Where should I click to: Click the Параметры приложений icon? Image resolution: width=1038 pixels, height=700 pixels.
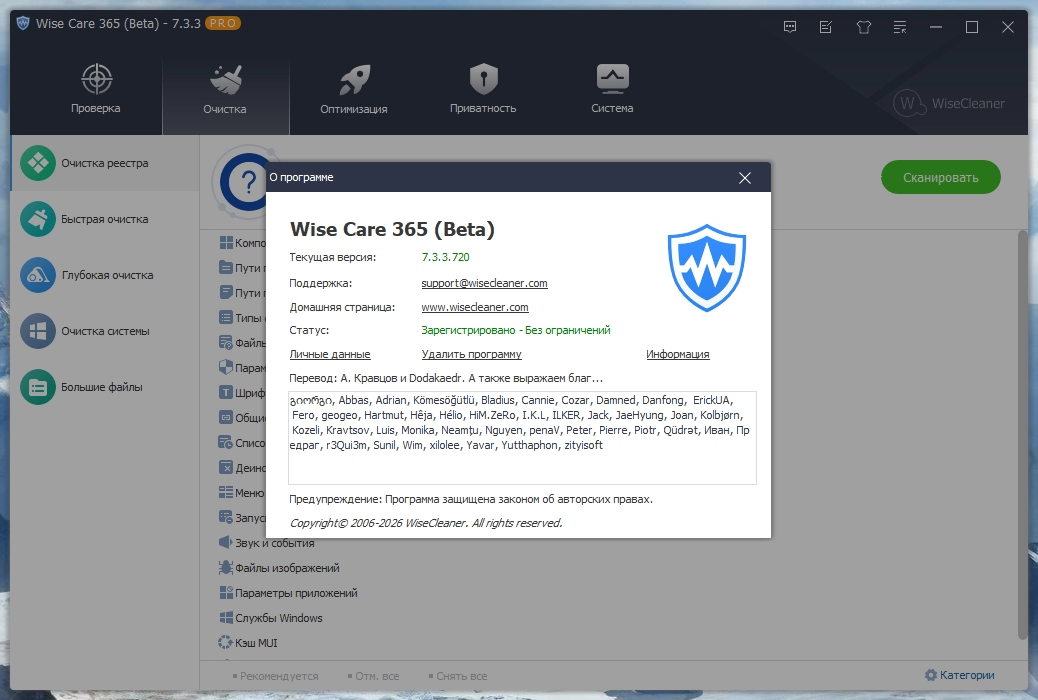[225, 593]
